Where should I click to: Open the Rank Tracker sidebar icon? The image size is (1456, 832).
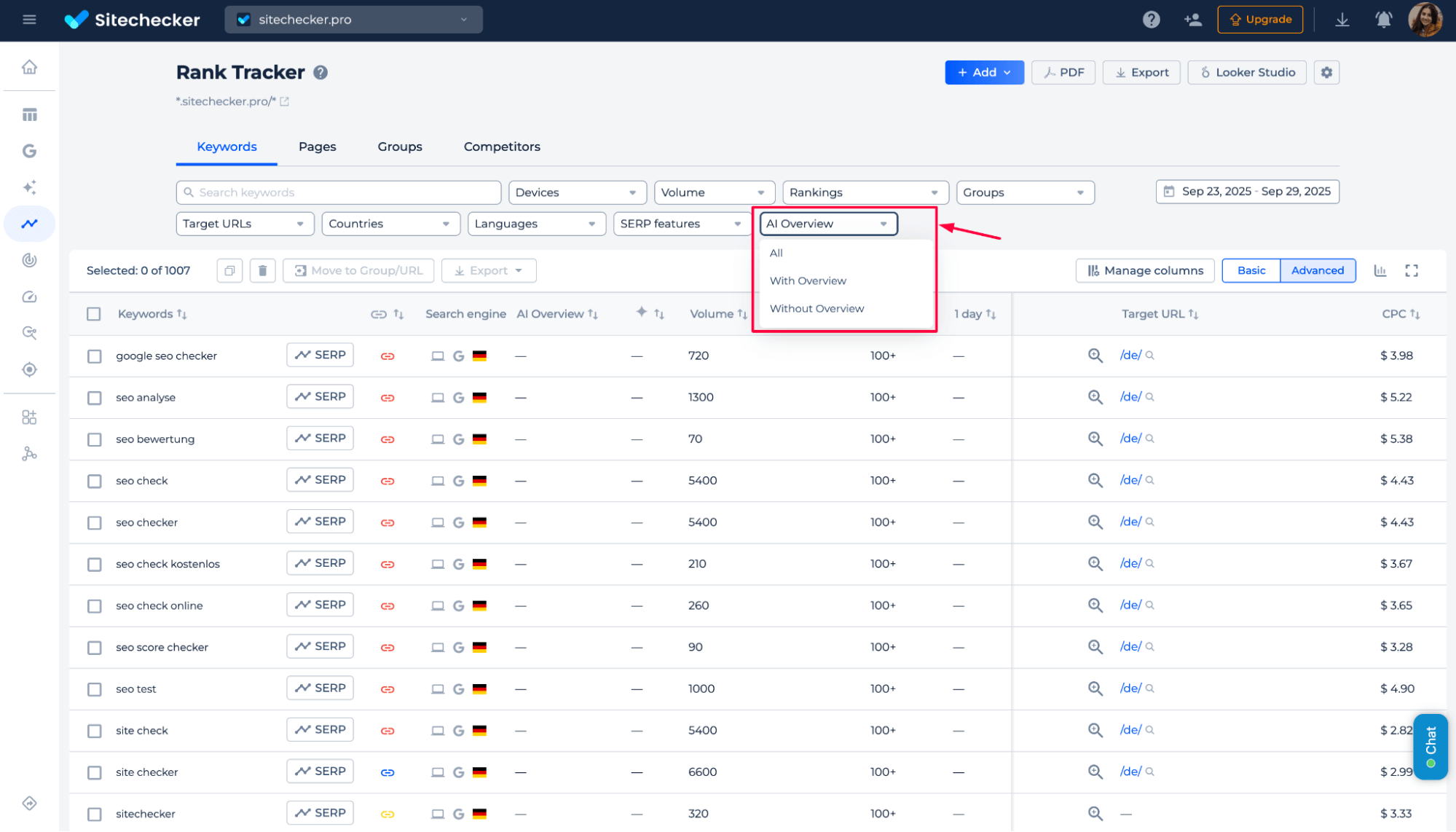pyautogui.click(x=29, y=224)
